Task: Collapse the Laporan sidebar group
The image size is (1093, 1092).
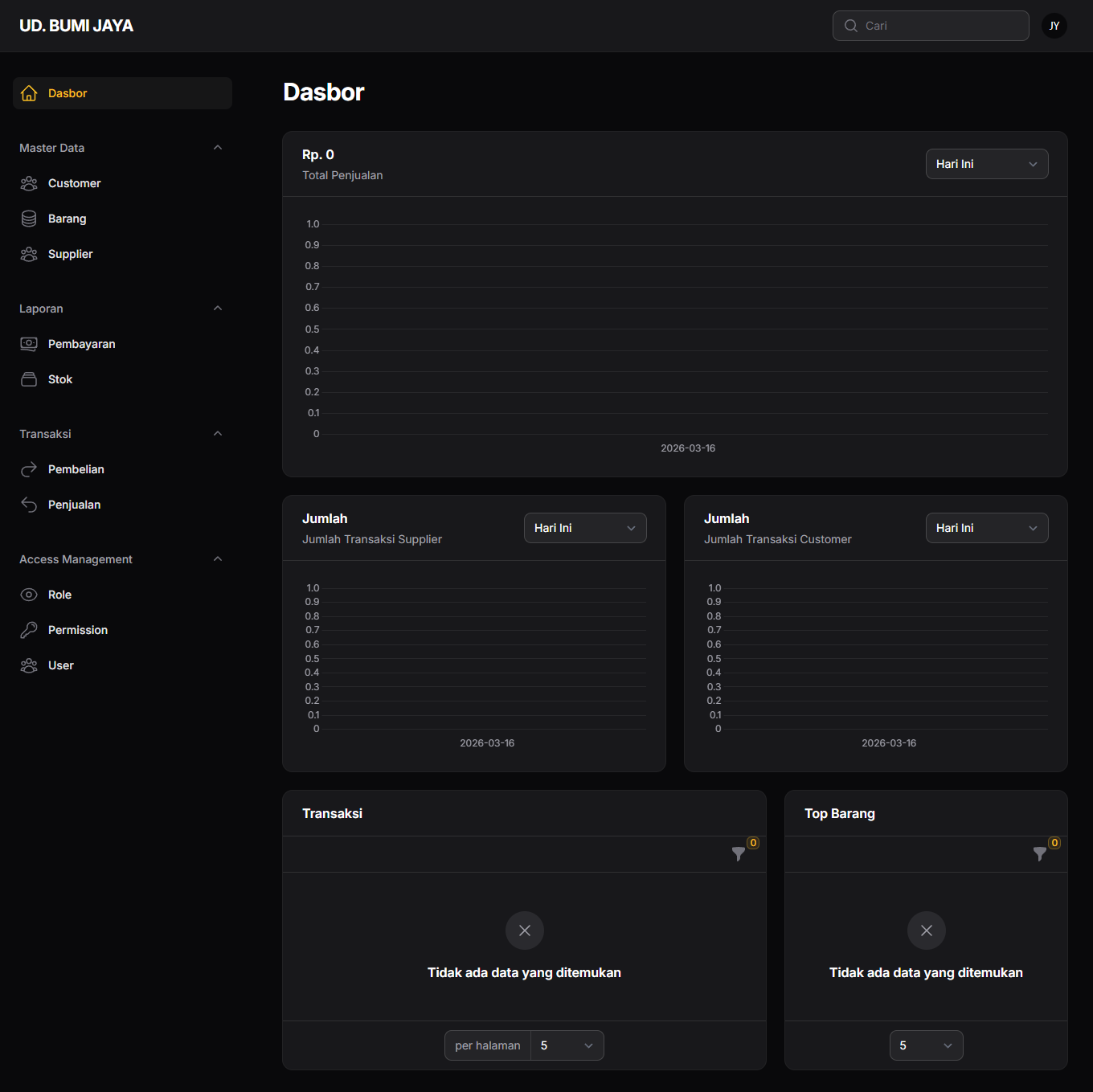Action: [218, 309]
